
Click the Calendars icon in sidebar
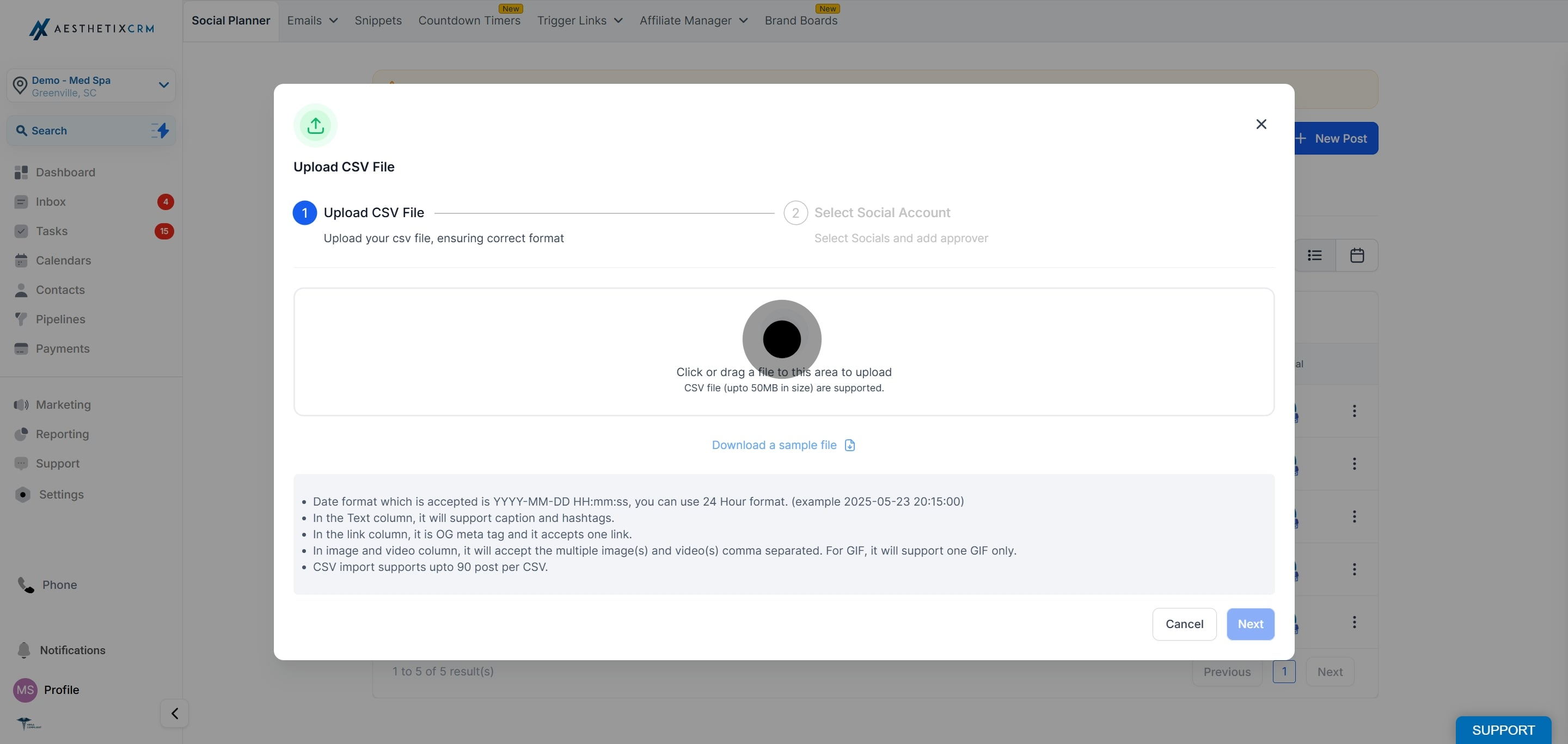[x=21, y=260]
